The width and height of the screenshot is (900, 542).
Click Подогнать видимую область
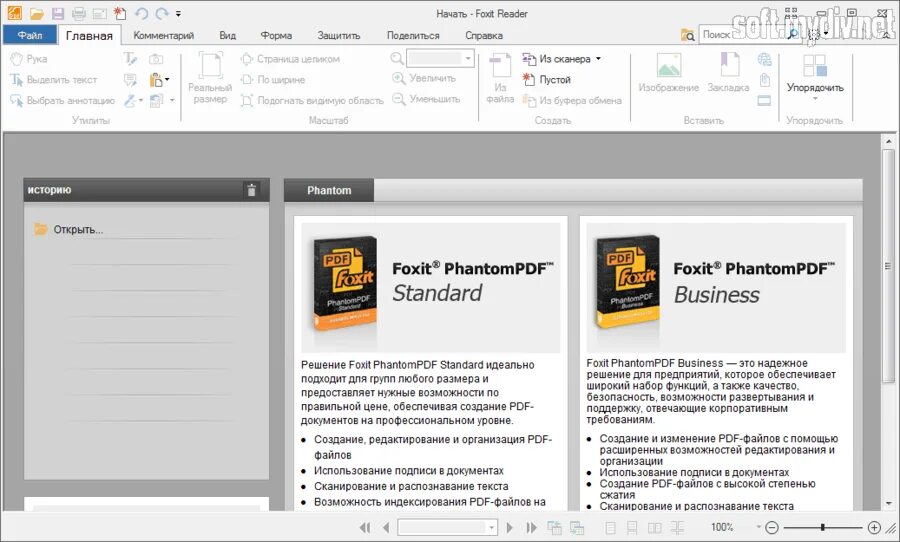tap(312, 100)
